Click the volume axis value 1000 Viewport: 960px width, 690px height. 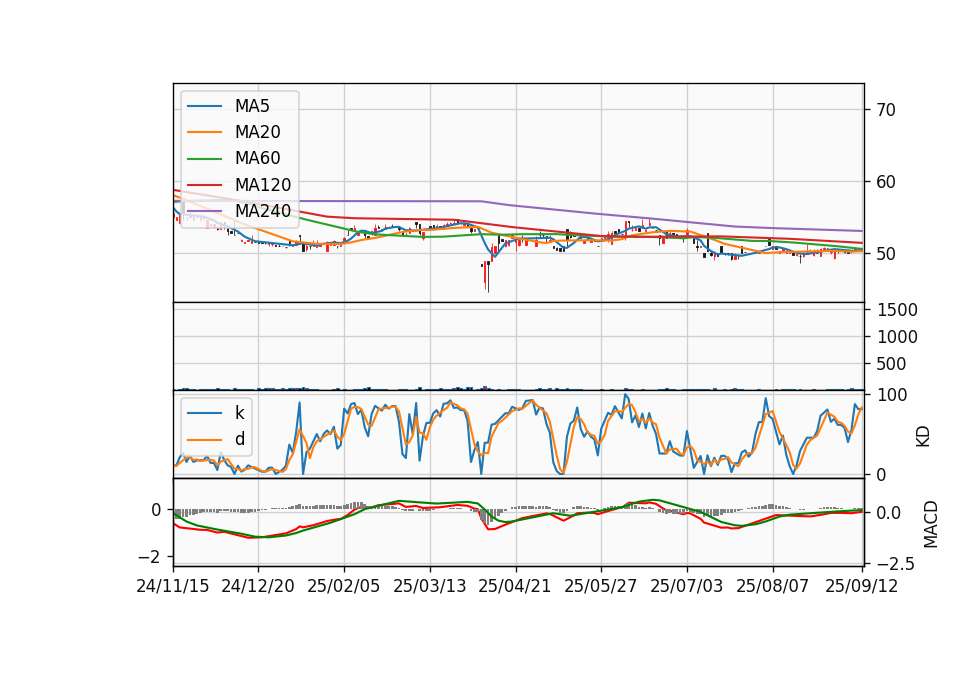pyautogui.click(x=897, y=337)
